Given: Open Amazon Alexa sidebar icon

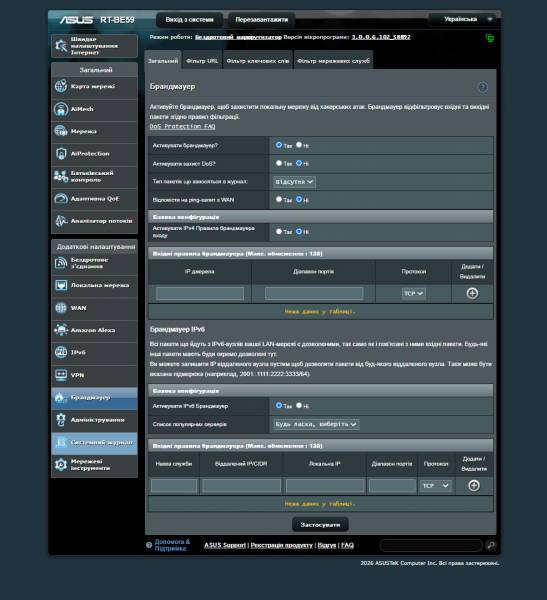Looking at the screenshot, I should [61, 330].
